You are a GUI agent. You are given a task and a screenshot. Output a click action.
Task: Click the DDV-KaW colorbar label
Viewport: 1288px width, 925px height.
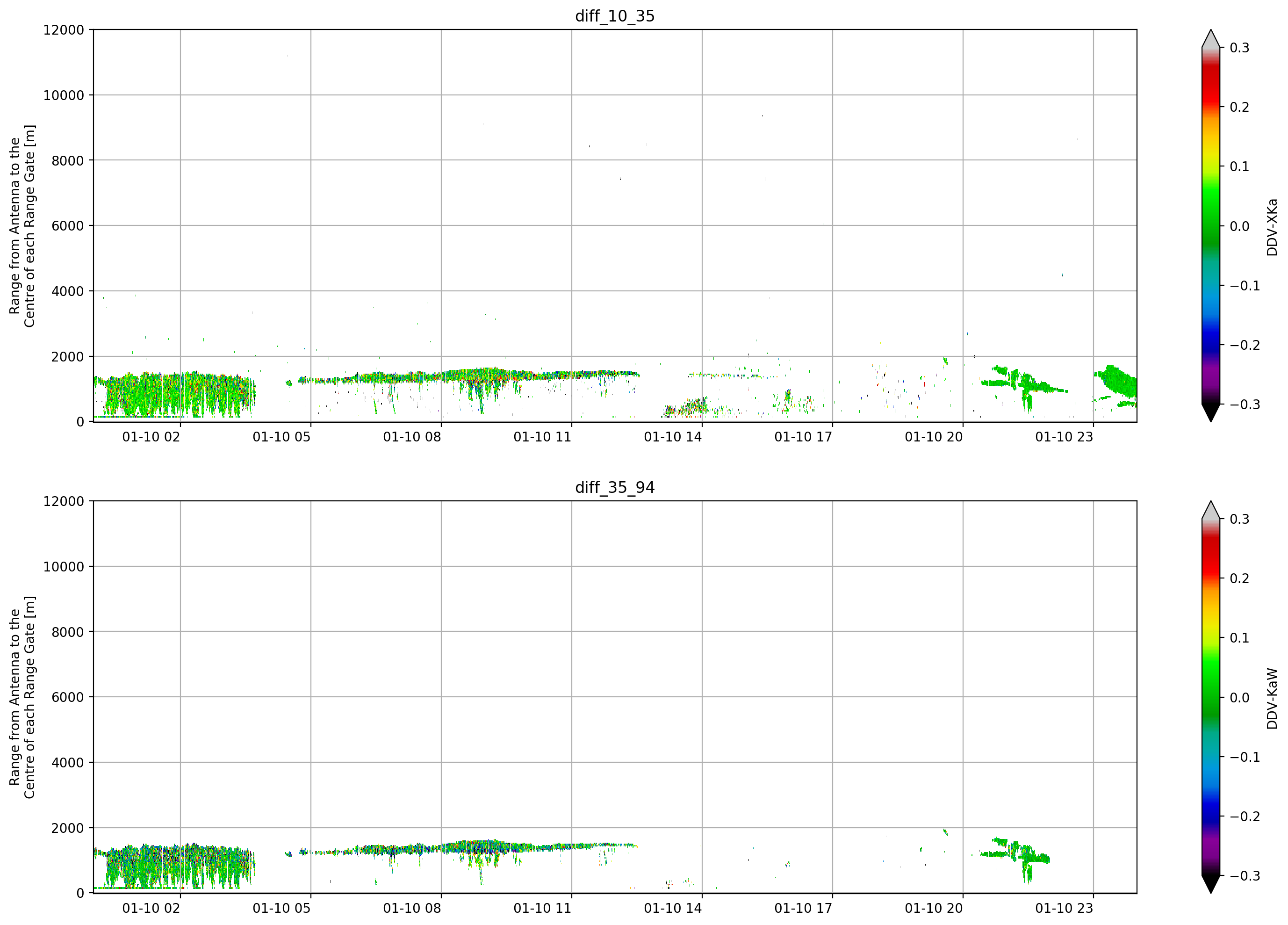(x=1272, y=699)
